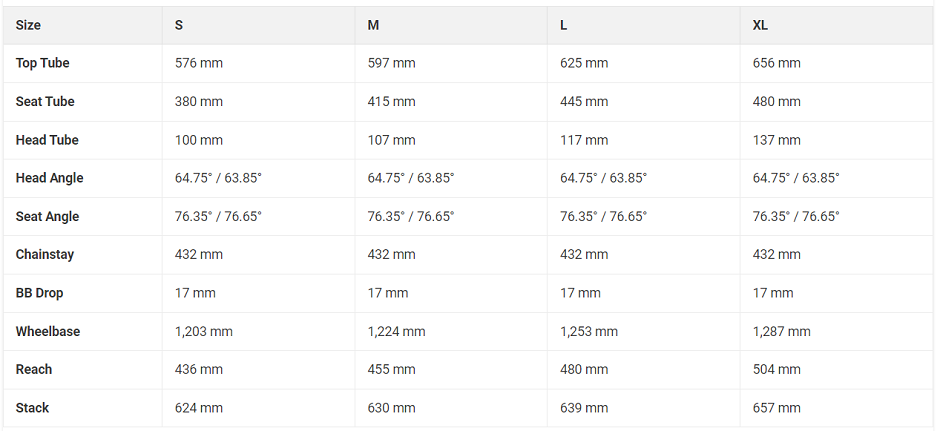Click the Top Tube row label
The height and width of the screenshot is (431, 940).
pos(43,63)
